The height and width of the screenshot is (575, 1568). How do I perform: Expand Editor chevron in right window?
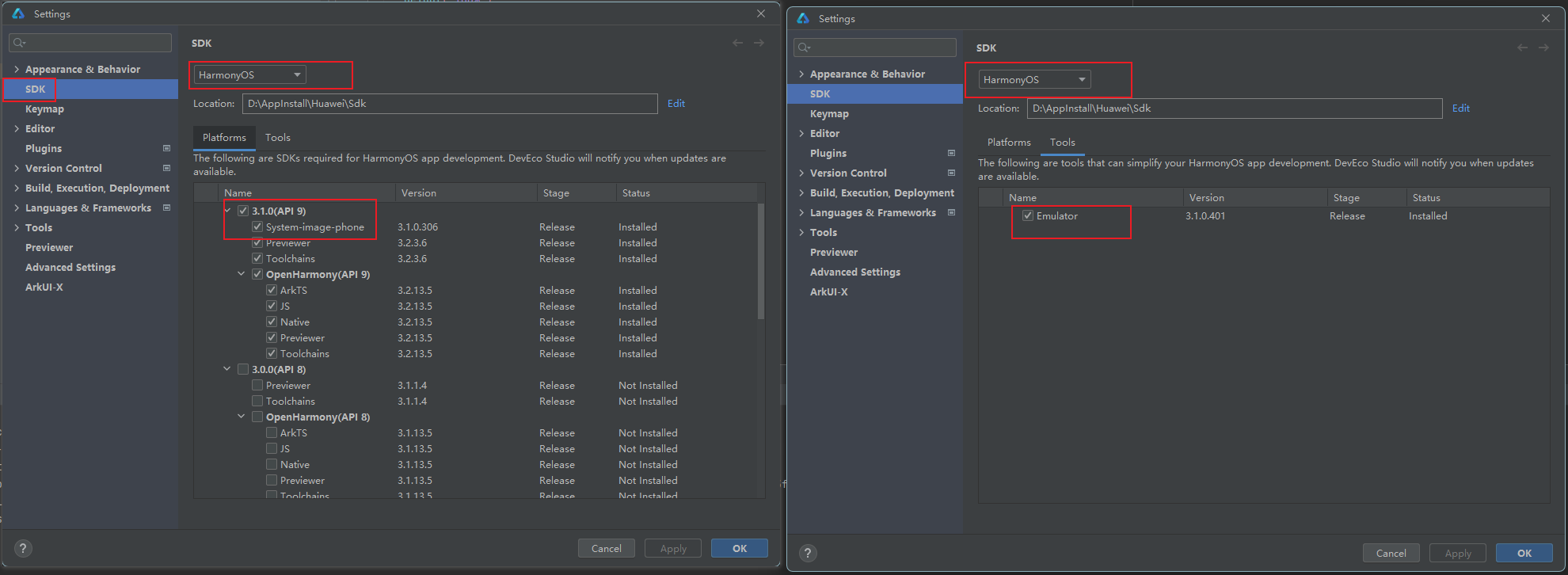pyautogui.click(x=801, y=133)
